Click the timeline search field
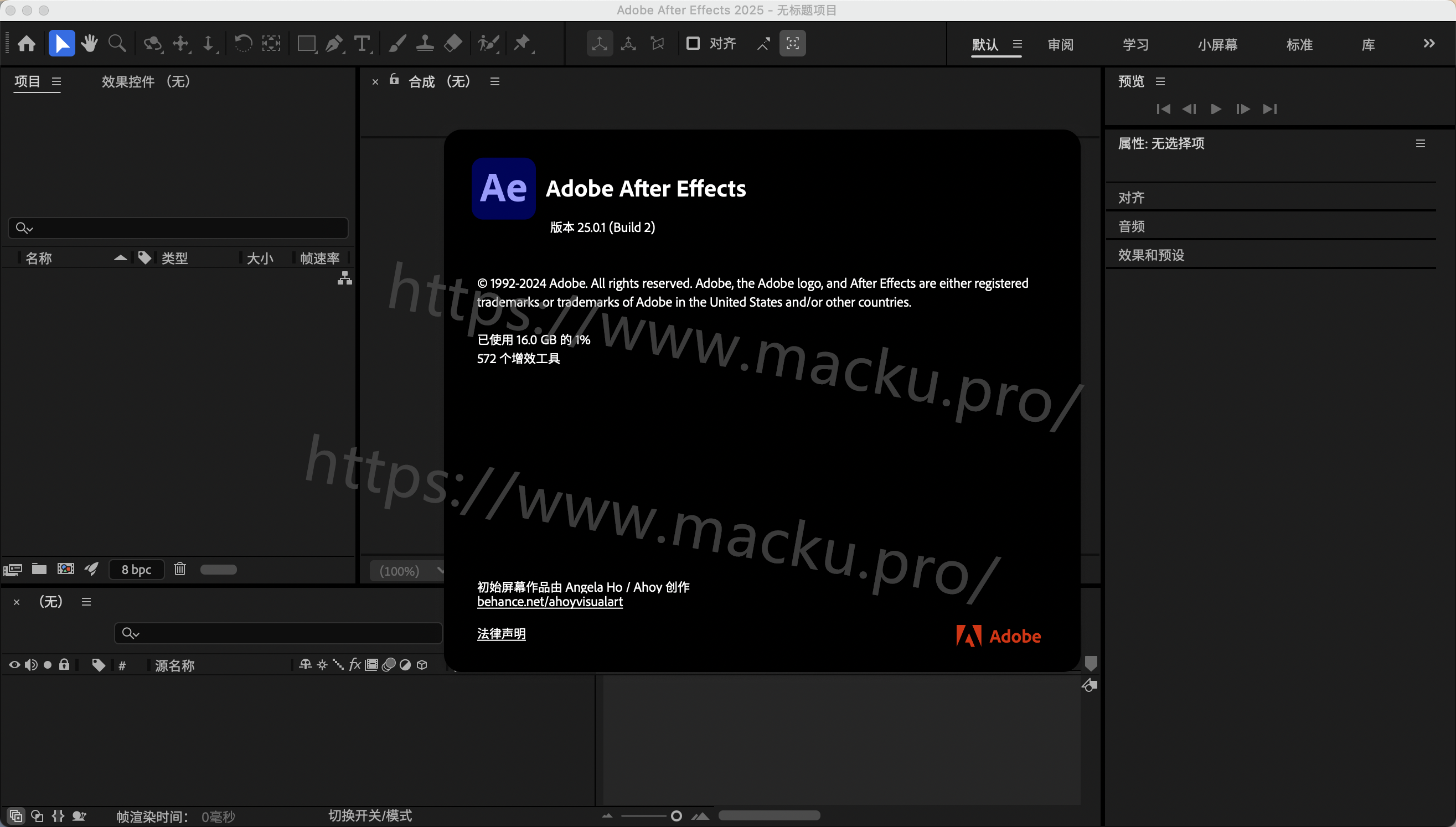 pos(278,633)
